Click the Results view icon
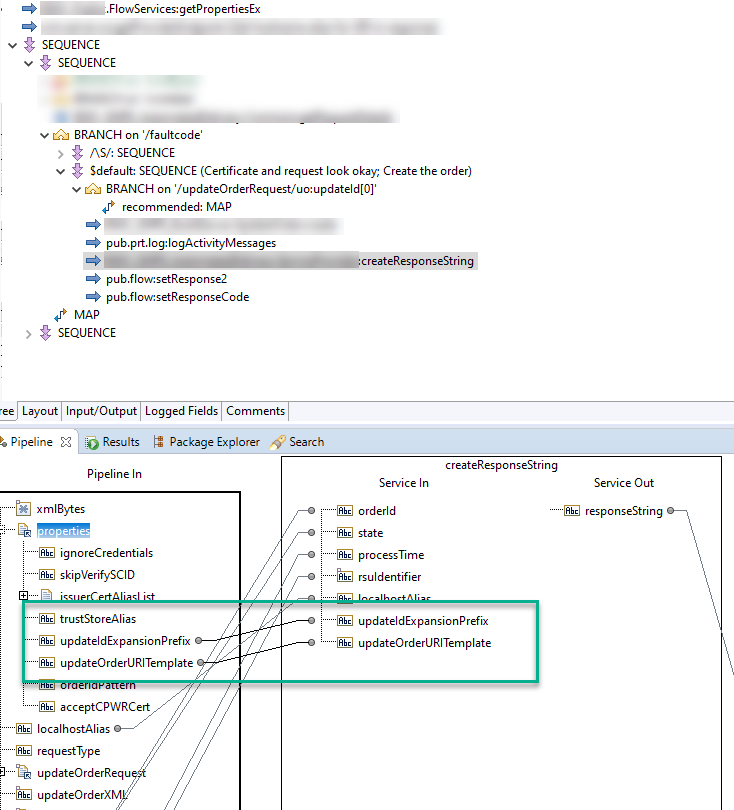Screen dimensions: 734x810 pyautogui.click(x=92, y=443)
